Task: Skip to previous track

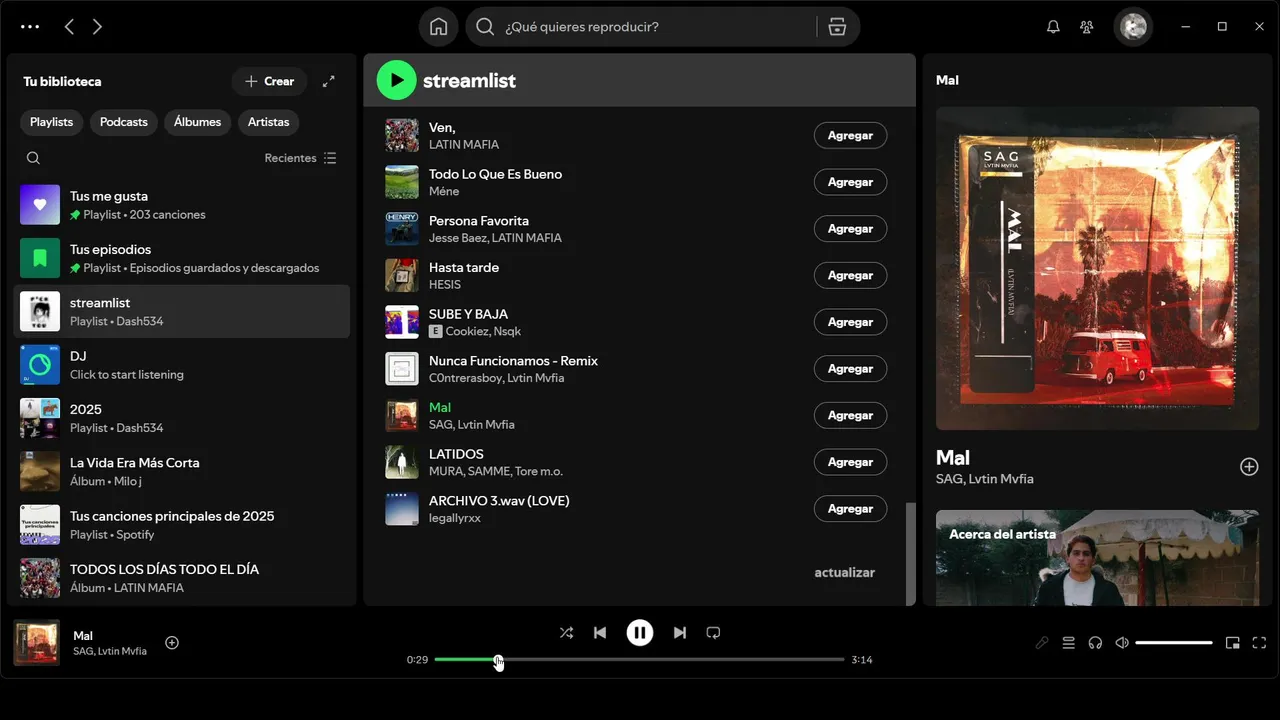Action: (x=600, y=633)
